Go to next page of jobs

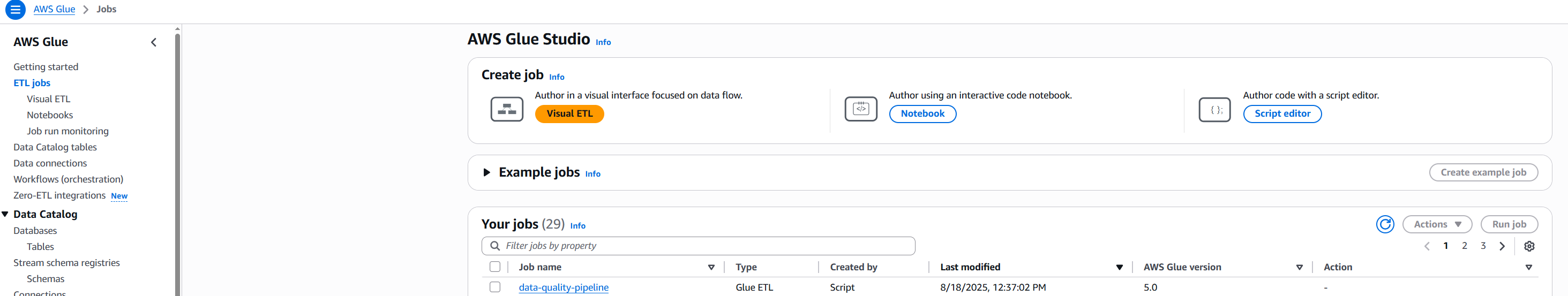coord(1502,246)
